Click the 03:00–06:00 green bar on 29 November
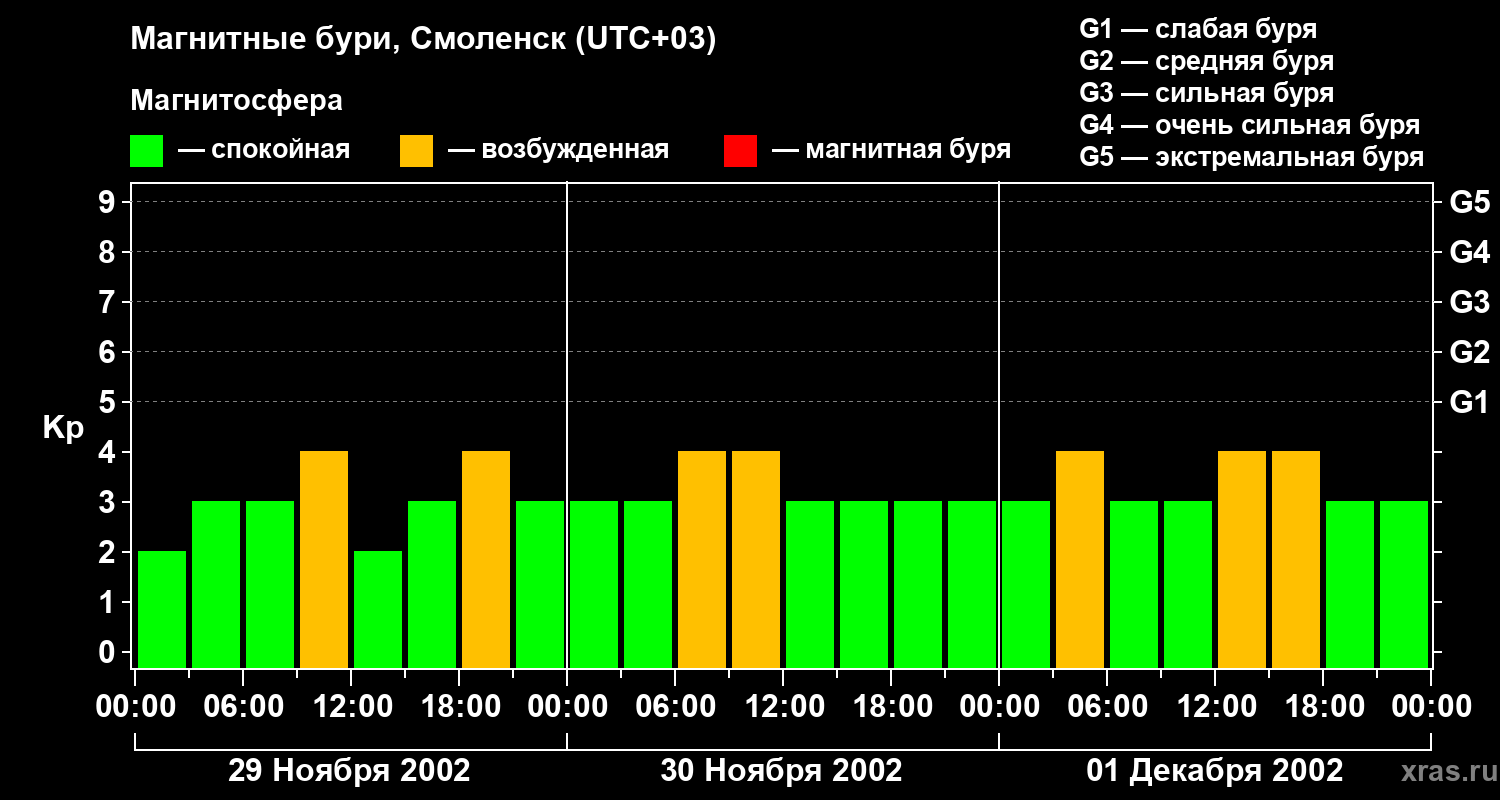1500x800 pixels. pos(216,584)
